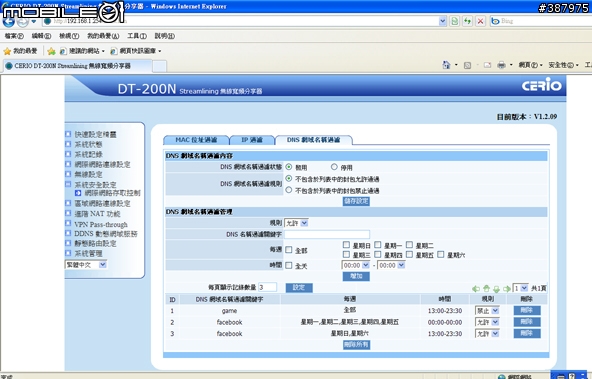Click page favicon in the browser tab
The image size is (592, 379).
pyautogui.click(x=9, y=66)
